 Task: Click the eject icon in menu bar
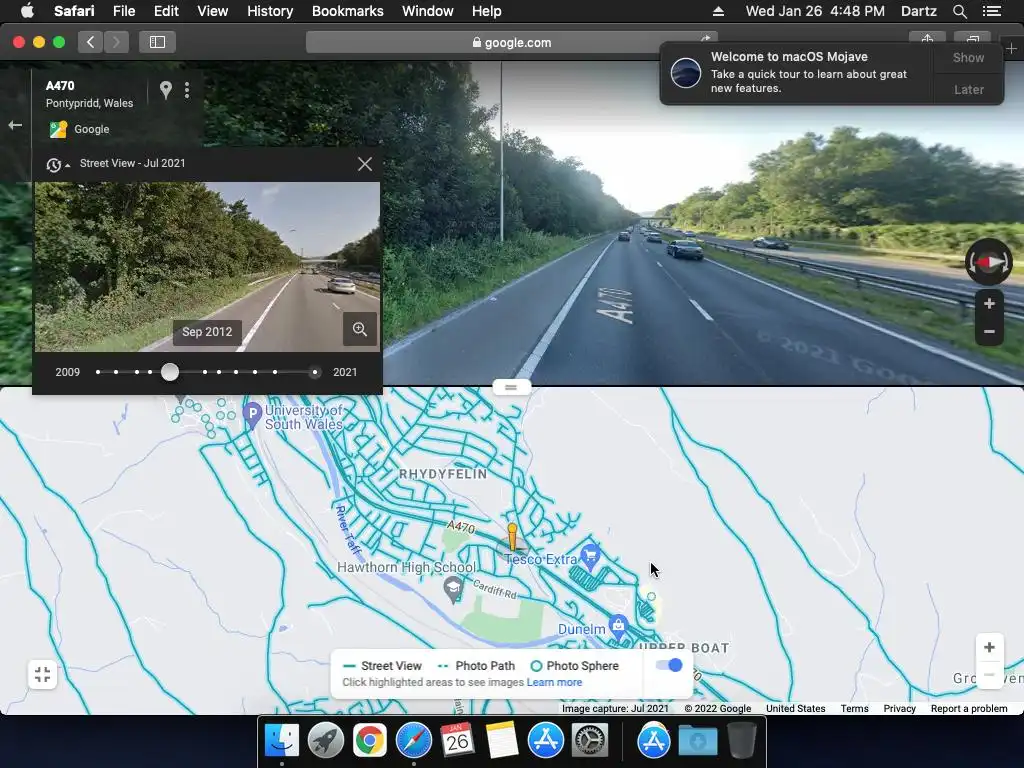pyautogui.click(x=718, y=11)
